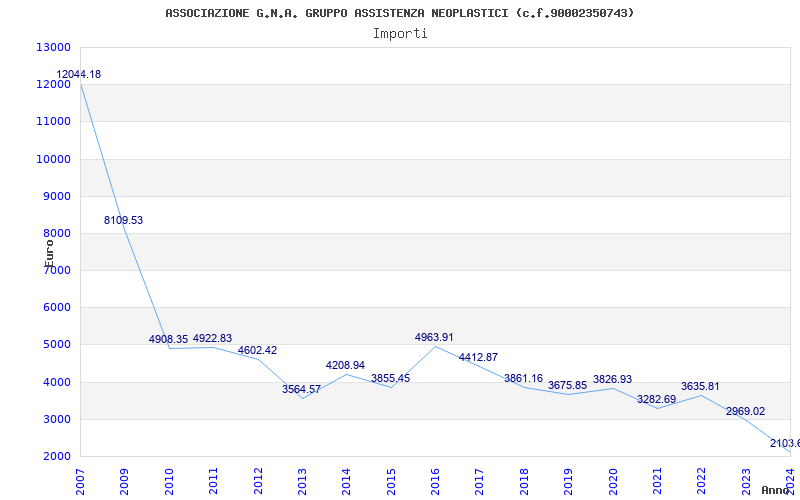Click the 6000 y-axis tick label
Image resolution: width=800 pixels, height=500 pixels.
tap(56, 308)
